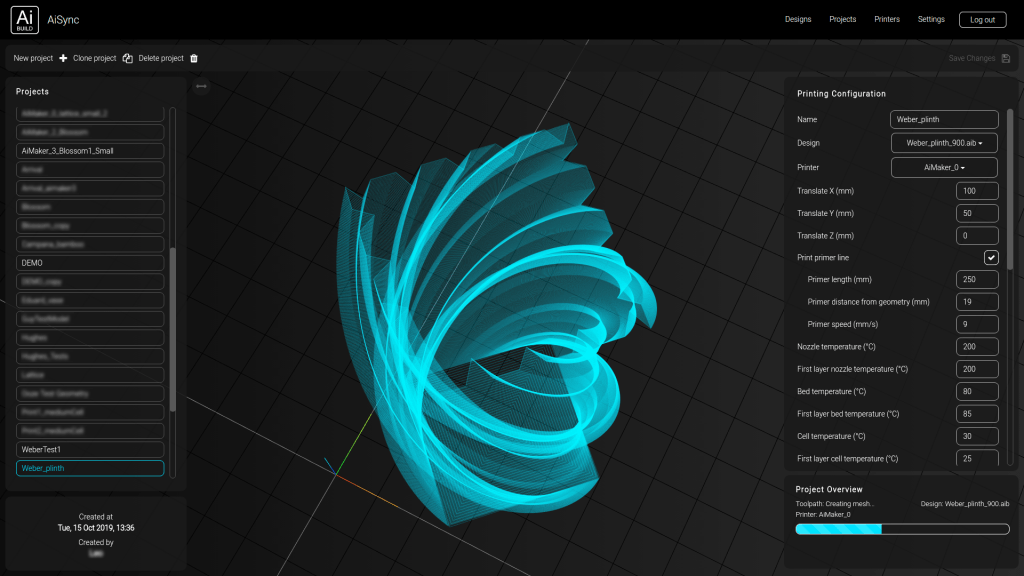Click the Translate Y (mm) field
The width and height of the screenshot is (1024, 576).
(x=977, y=213)
